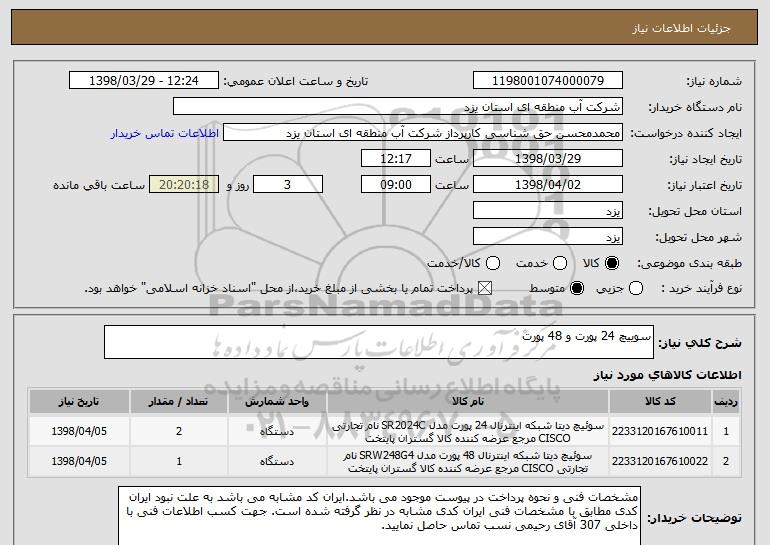Click the creation time field 12:17
The image size is (770, 545).
click(396, 159)
